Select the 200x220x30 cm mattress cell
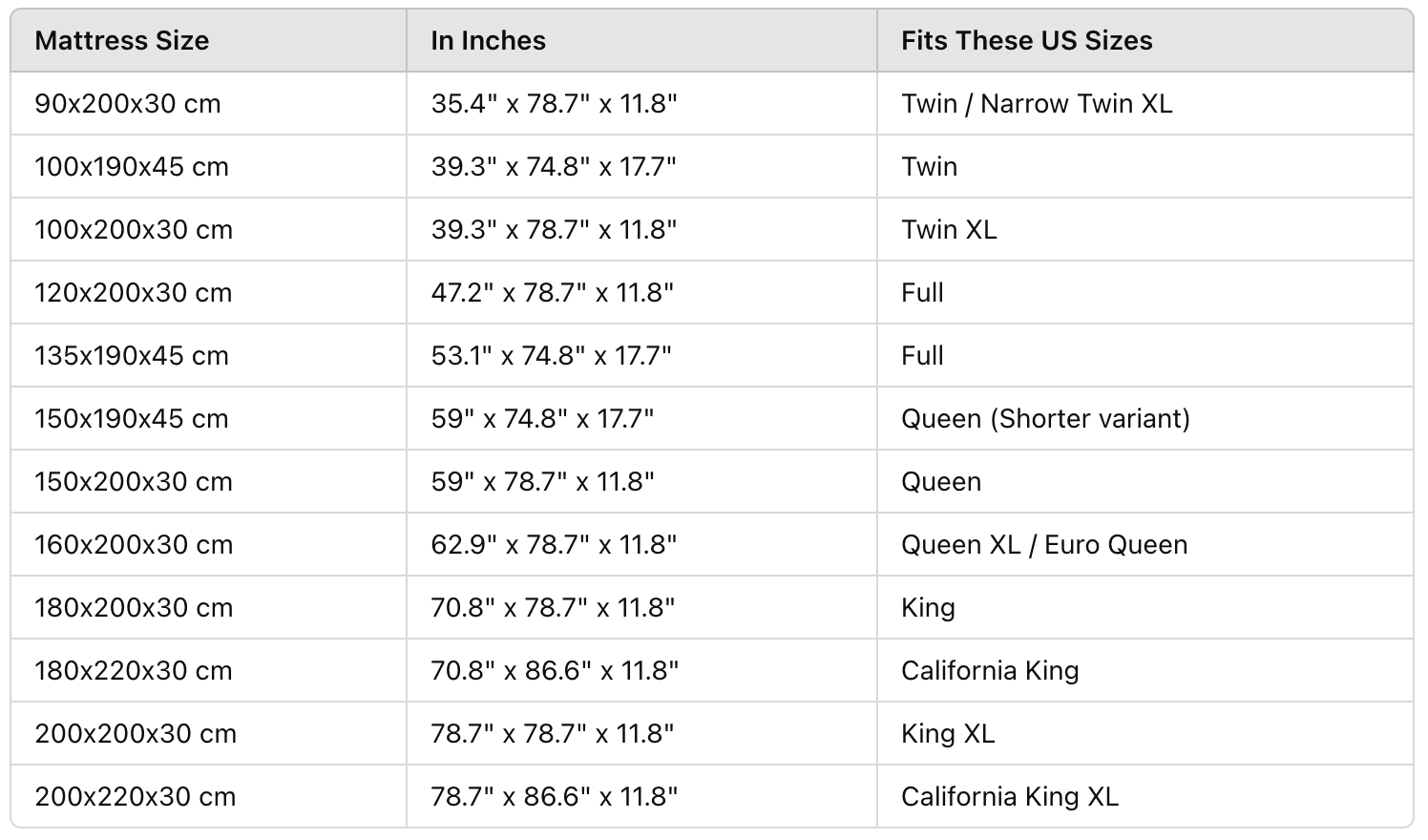The image size is (1428, 840). coord(209,796)
